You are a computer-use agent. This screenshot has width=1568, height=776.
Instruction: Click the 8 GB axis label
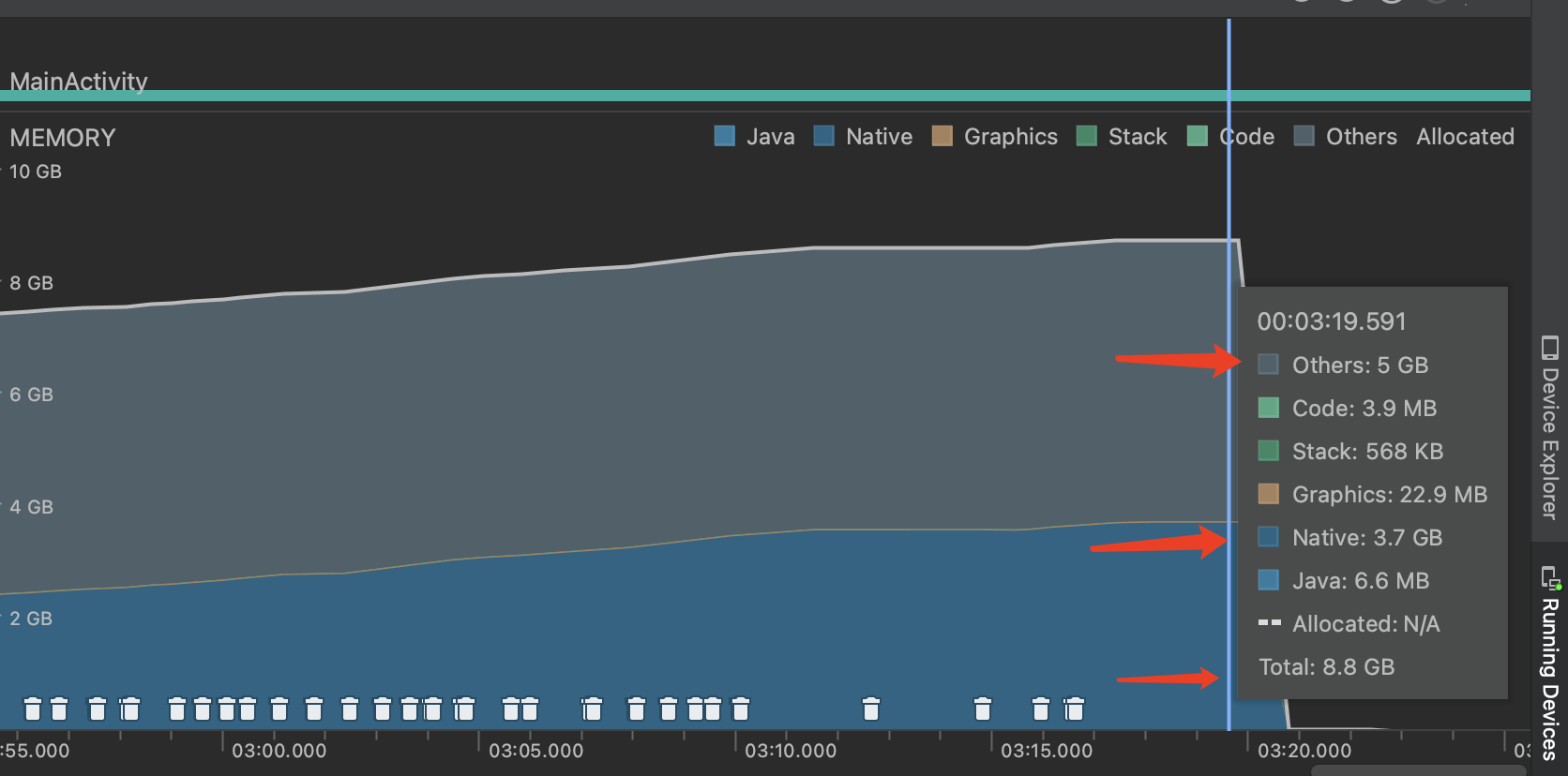(x=31, y=283)
